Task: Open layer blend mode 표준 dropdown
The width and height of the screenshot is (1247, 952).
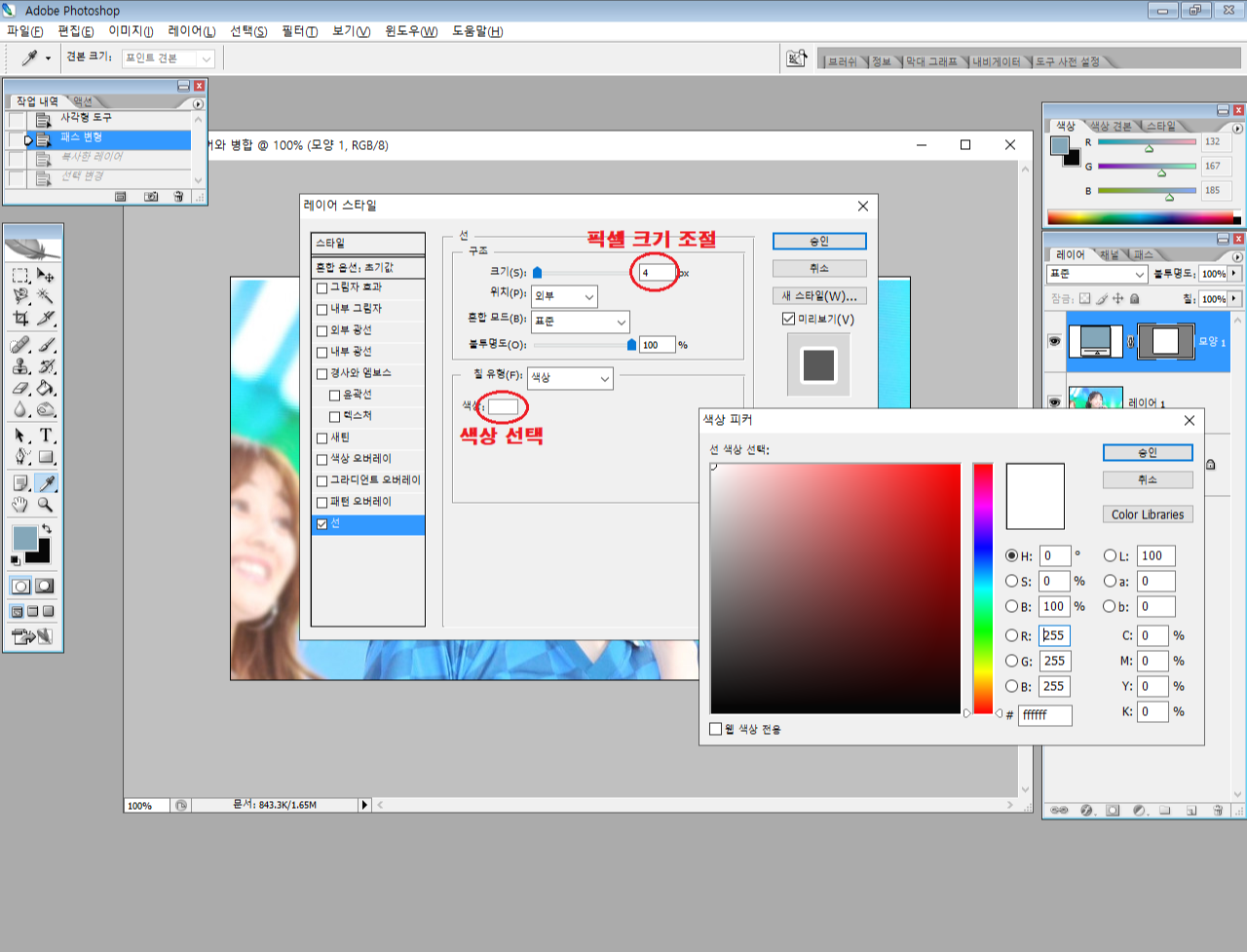Action: tap(1097, 274)
